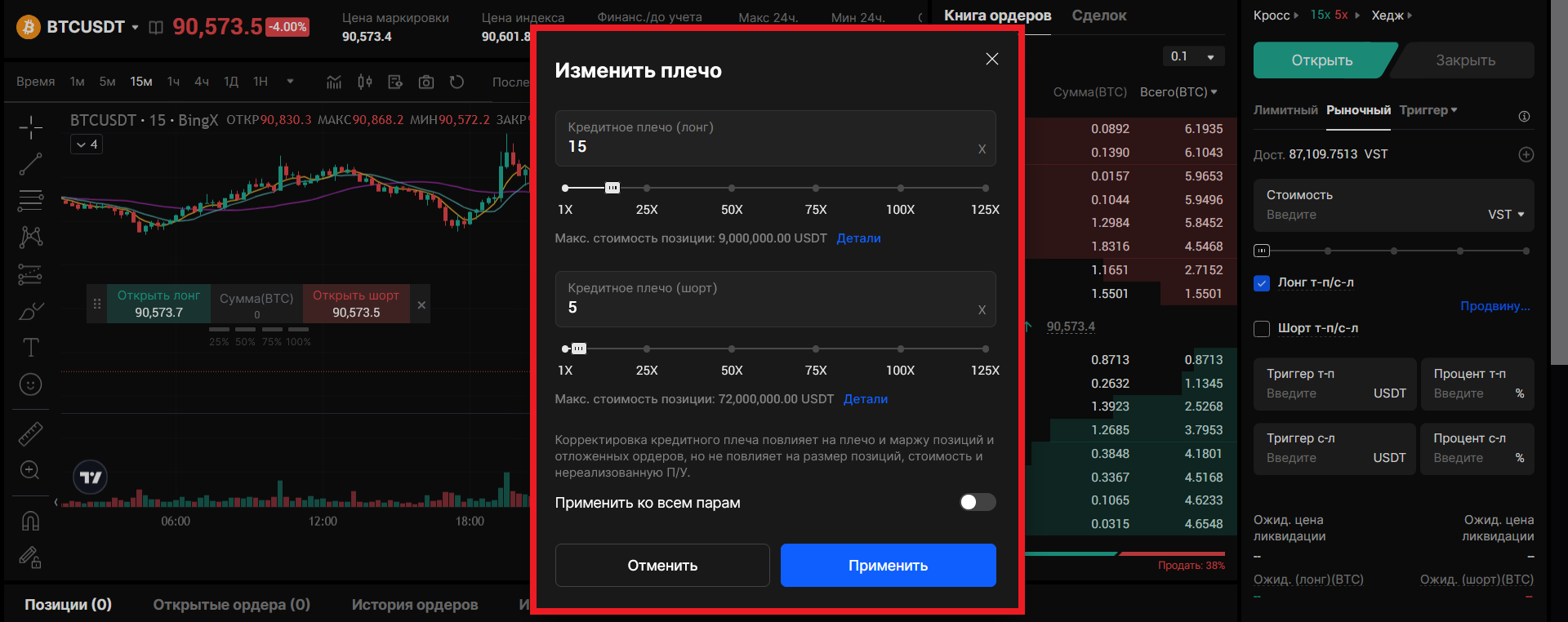The height and width of the screenshot is (622, 1568).
Task: Uncheck the Лонг т-п/с-л checkbox
Action: [x=1262, y=283]
